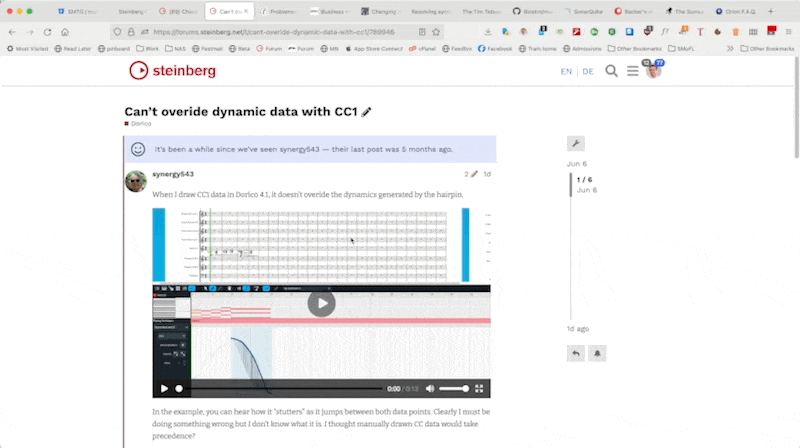Viewport: 800px width, 448px height.
Task: Click the topic admin wrench button
Action: [575, 144]
